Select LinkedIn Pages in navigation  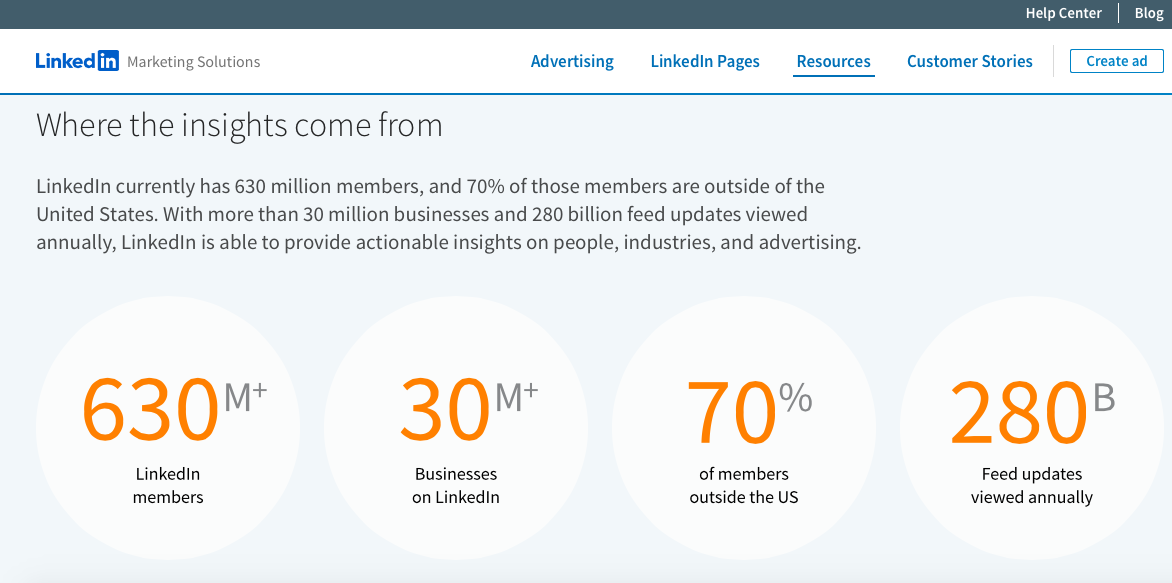(705, 61)
